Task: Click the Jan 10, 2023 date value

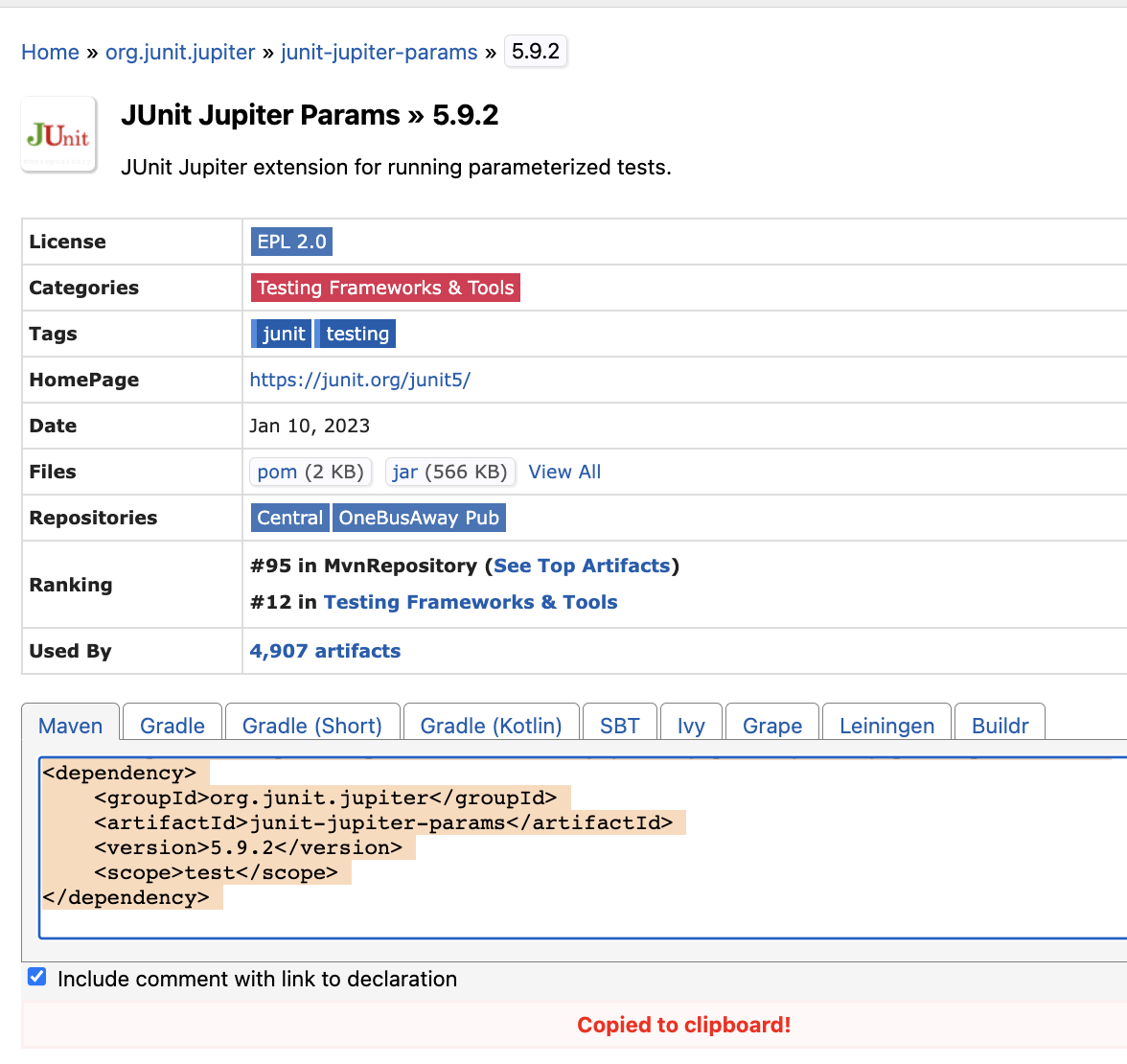Action: [310, 426]
